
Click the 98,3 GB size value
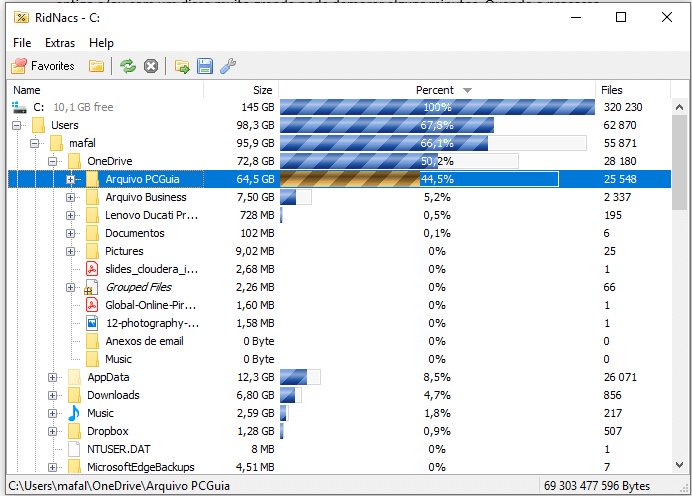(255, 125)
